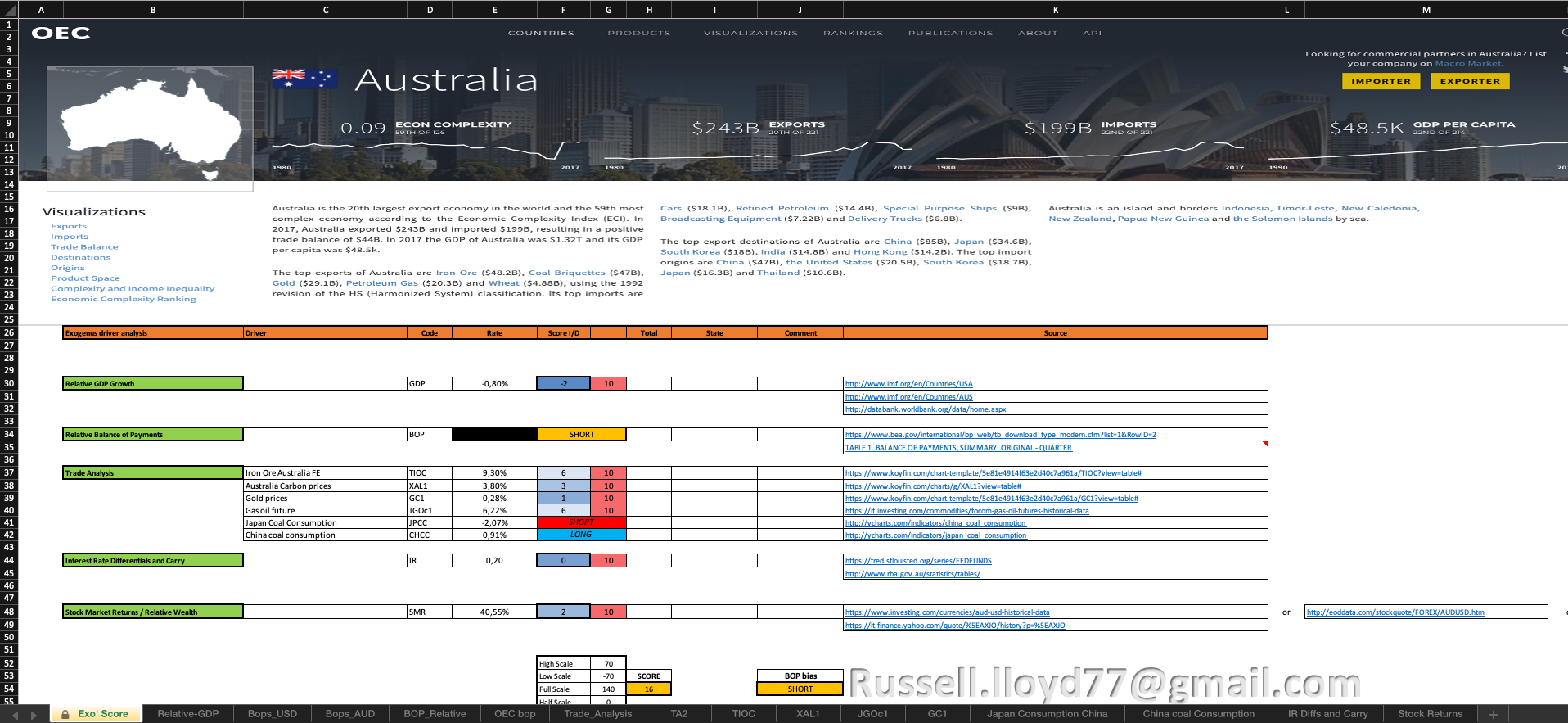Select the 'Relative Balance of Payments' cell

pos(153,434)
